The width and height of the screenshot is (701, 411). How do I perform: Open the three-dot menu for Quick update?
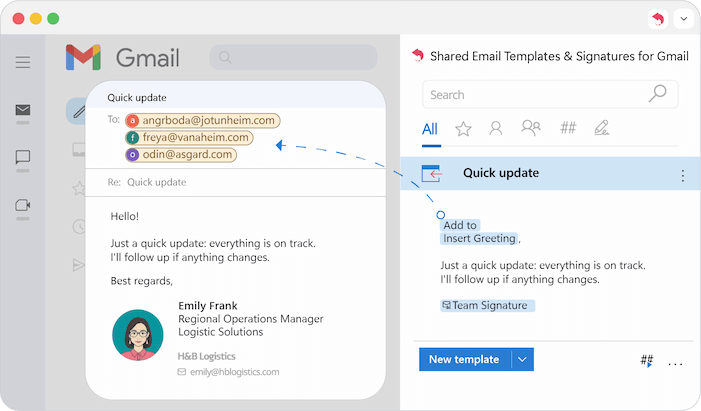pyautogui.click(x=683, y=175)
